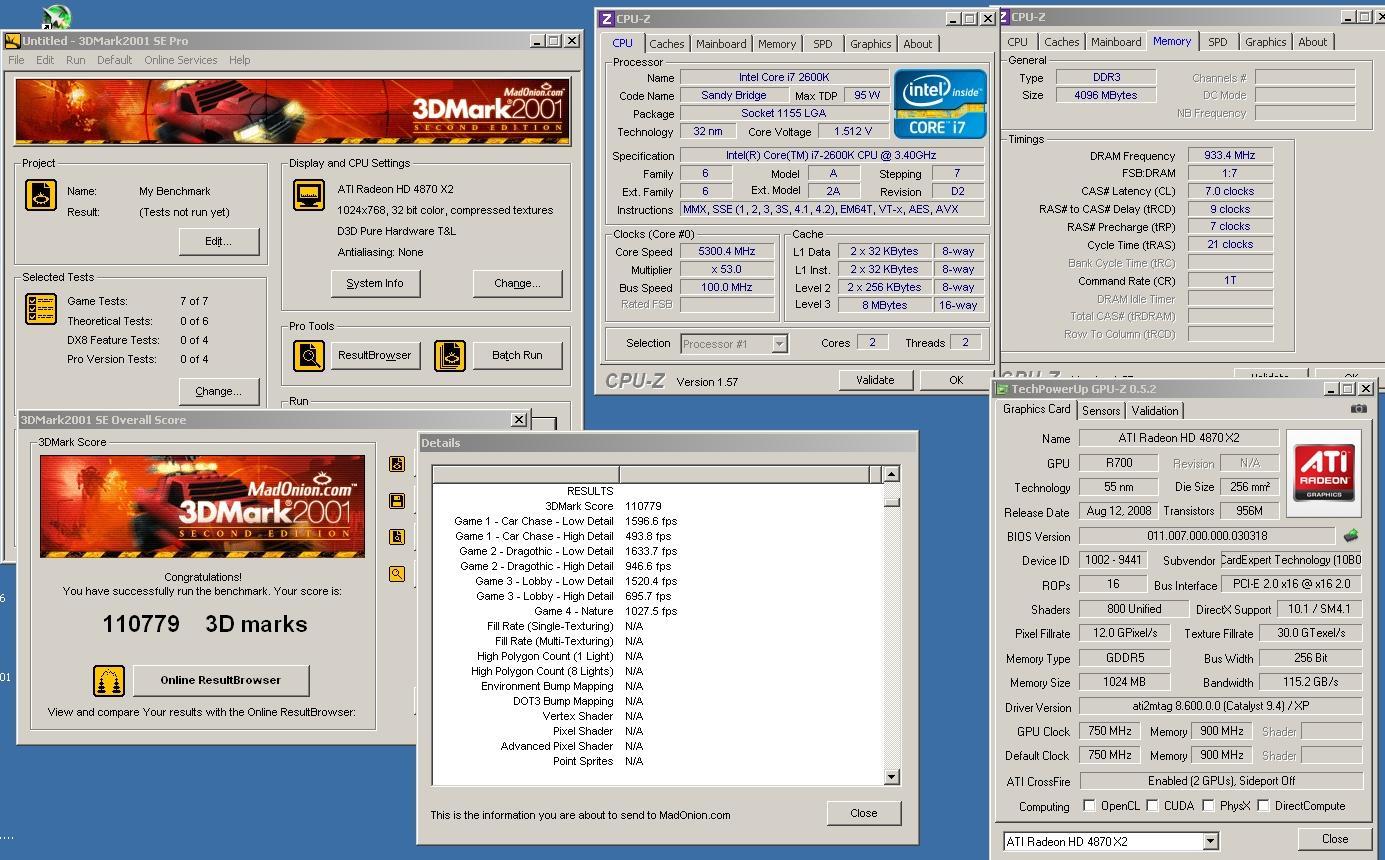Open the Edit menu in 3DMark2001
Image resolution: width=1385 pixels, height=860 pixels.
(45, 60)
